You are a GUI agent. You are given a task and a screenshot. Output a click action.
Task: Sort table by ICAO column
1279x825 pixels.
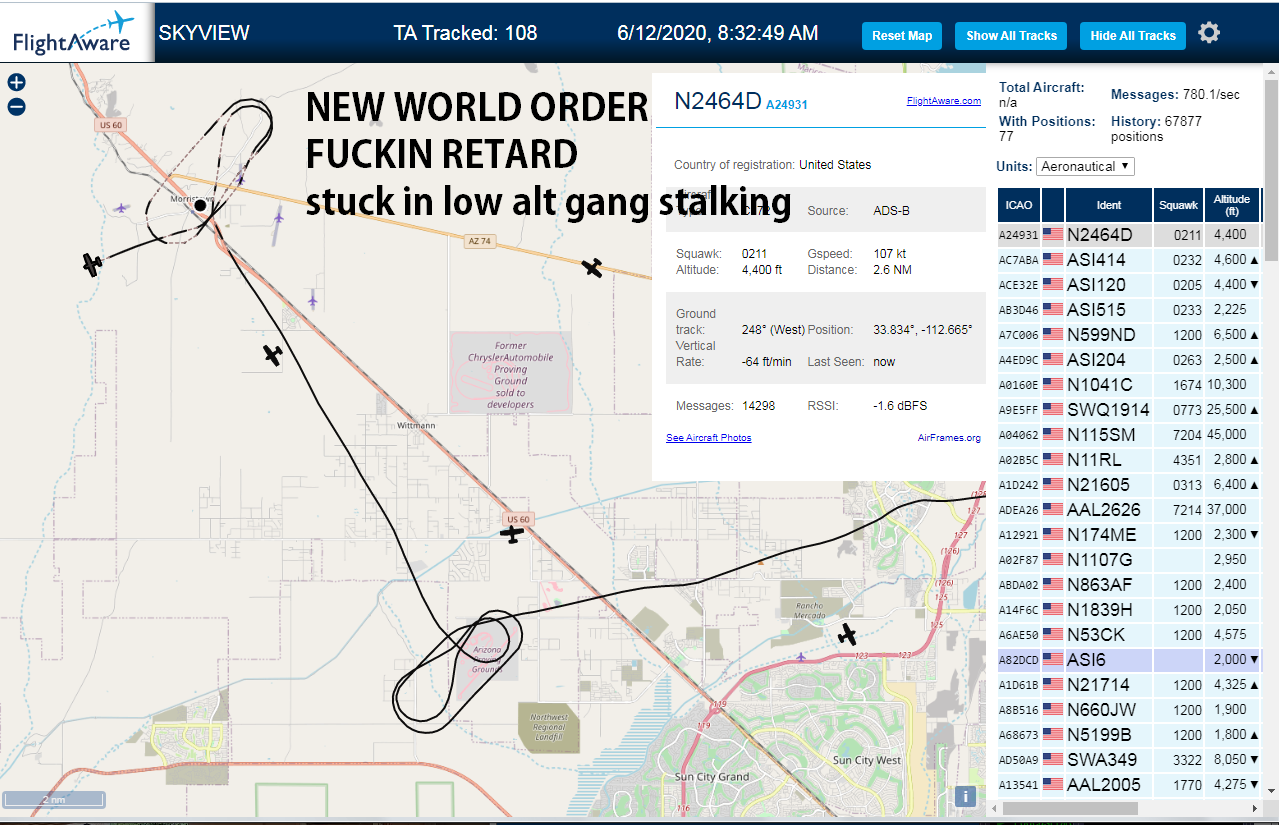(x=1019, y=205)
